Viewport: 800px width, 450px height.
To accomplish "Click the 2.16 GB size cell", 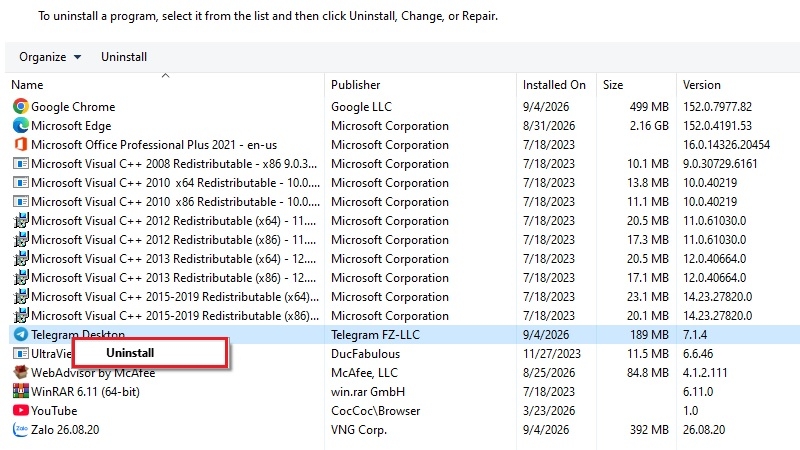I will click(649, 126).
